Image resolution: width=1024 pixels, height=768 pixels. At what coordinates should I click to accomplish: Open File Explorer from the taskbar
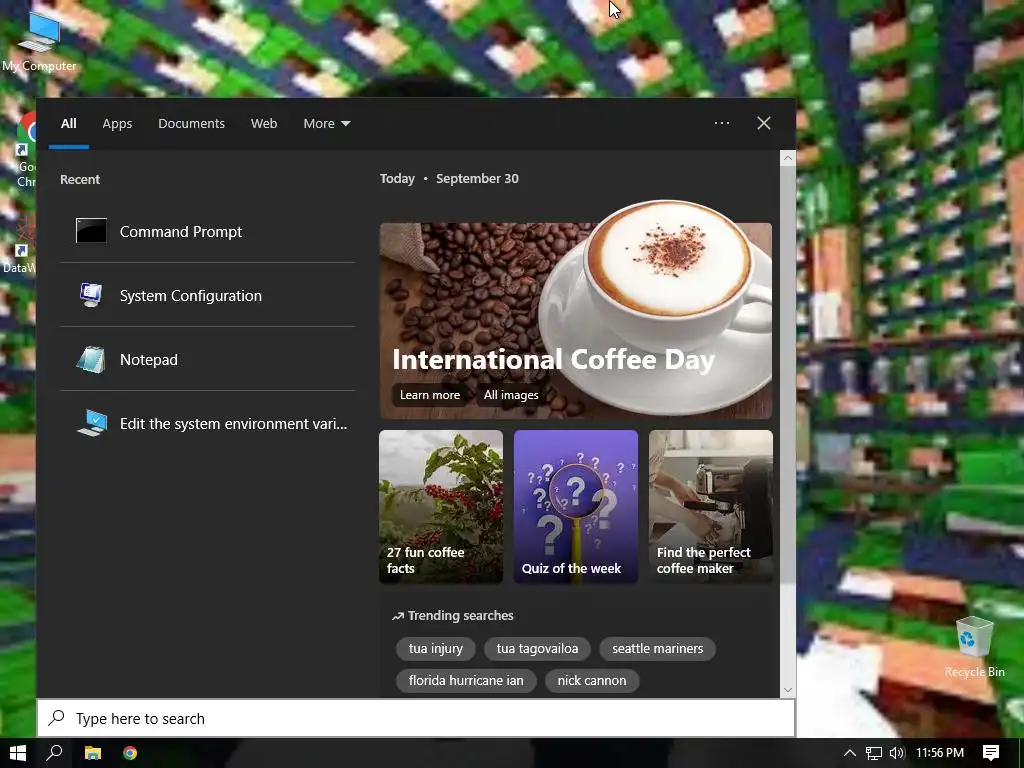93,753
